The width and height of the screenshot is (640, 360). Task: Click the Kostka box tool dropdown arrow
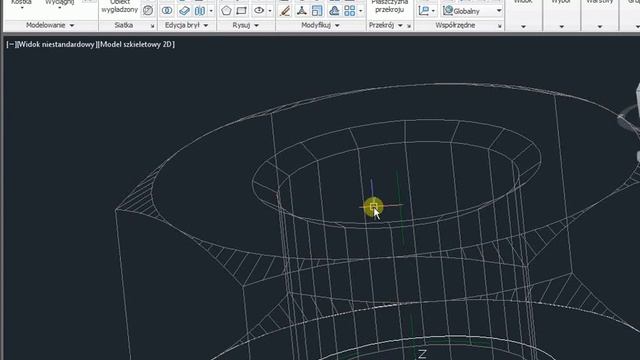coord(22,8)
